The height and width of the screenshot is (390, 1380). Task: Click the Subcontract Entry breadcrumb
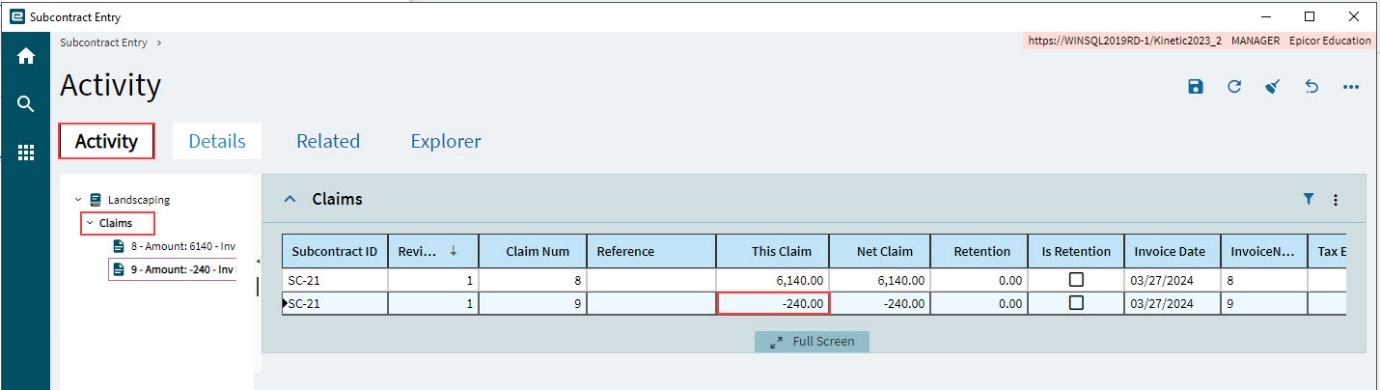click(103, 43)
